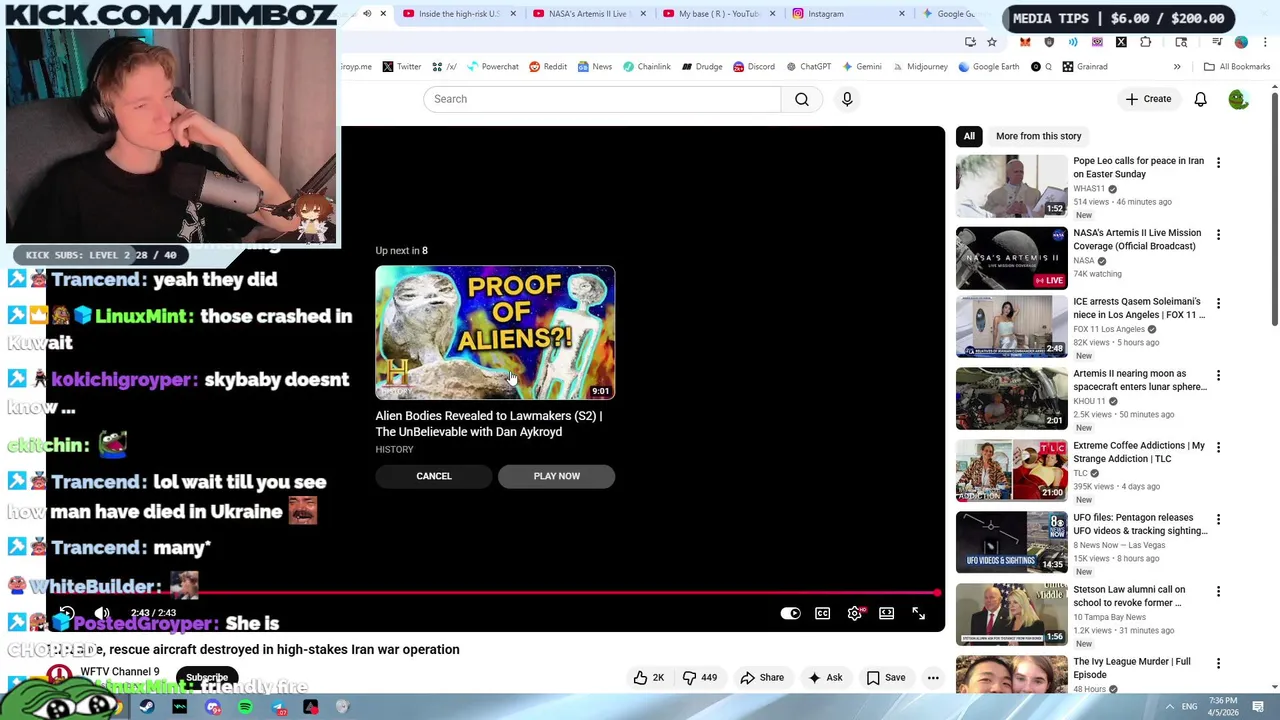Bookmark this page with star icon

(x=991, y=42)
